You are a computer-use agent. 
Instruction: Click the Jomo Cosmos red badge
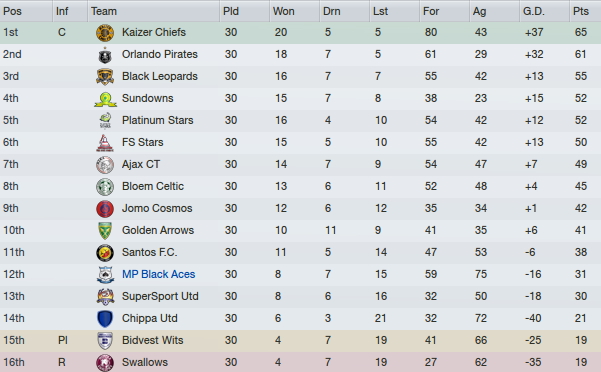[105, 209]
